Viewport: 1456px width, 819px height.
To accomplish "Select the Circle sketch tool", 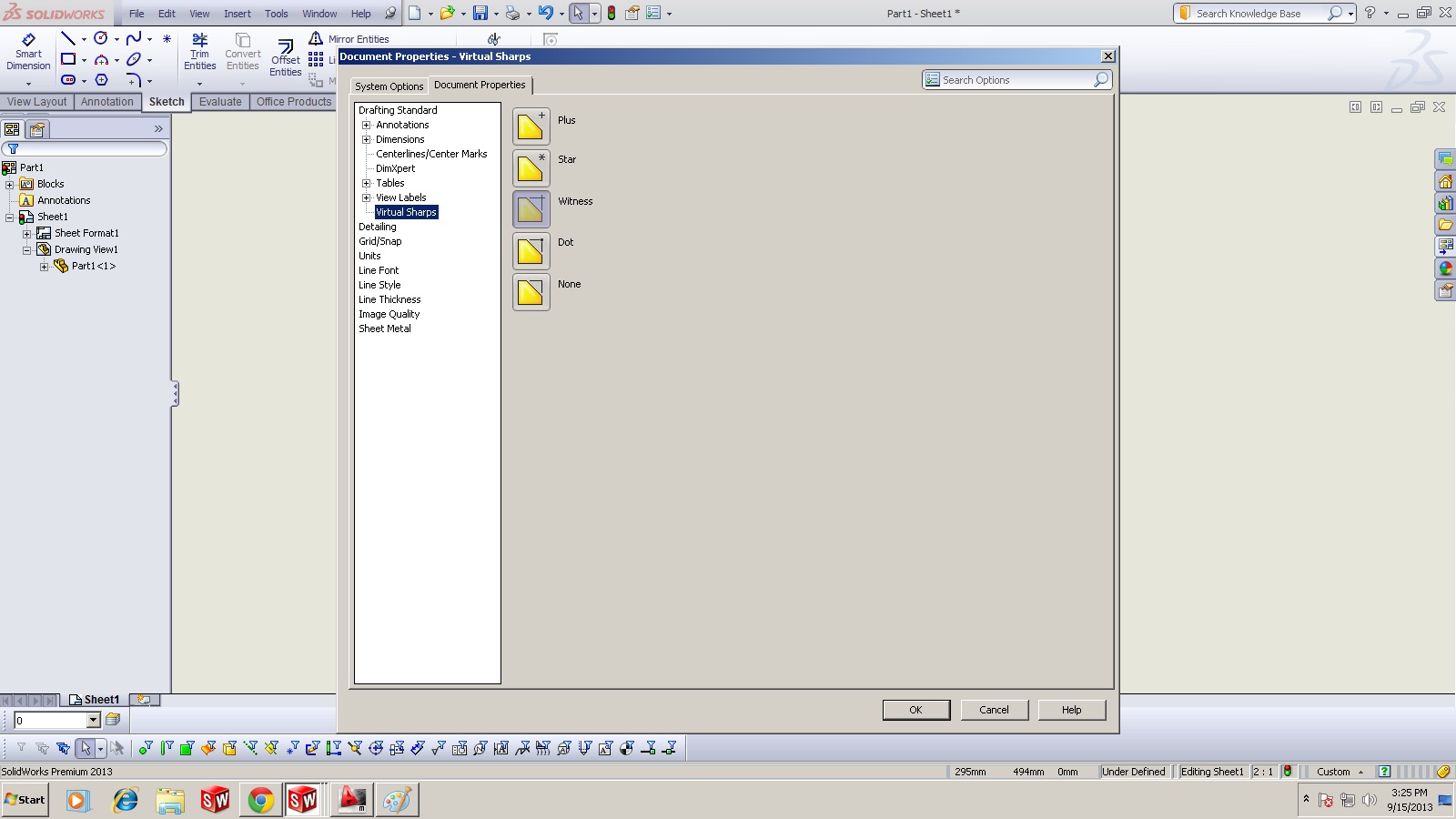I will click(98, 38).
